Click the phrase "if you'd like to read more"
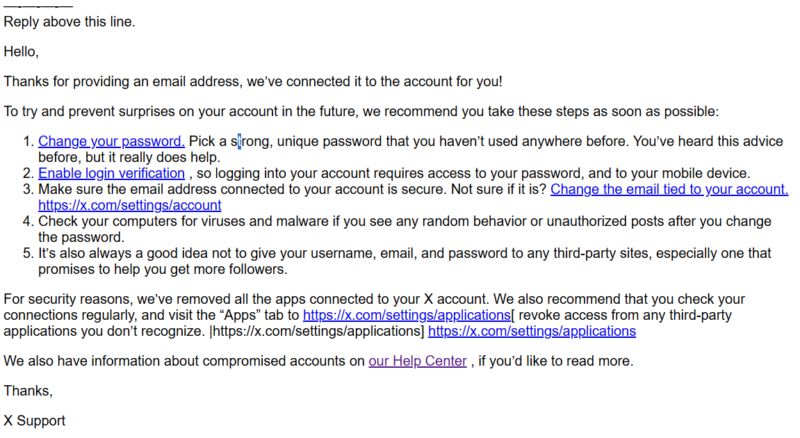The height and width of the screenshot is (438, 800). click(555, 361)
